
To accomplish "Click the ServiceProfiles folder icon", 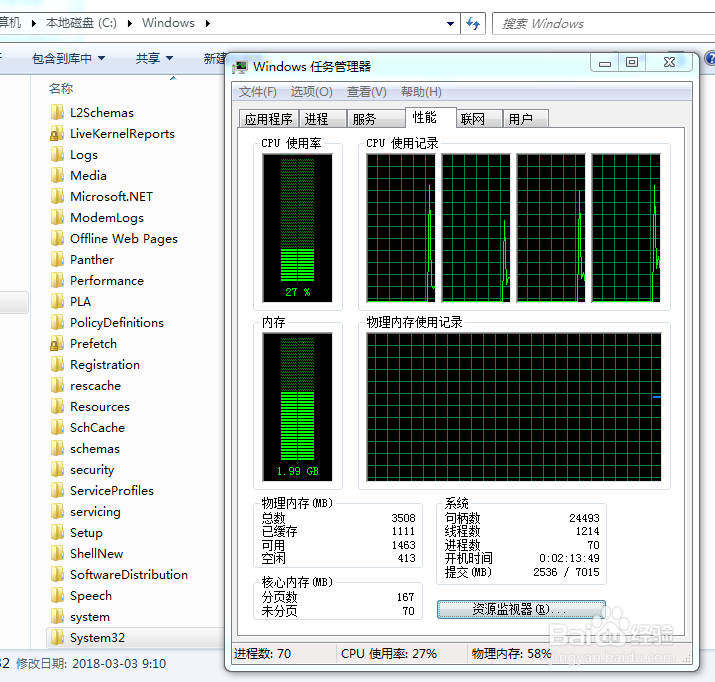I will pyautogui.click(x=57, y=490).
